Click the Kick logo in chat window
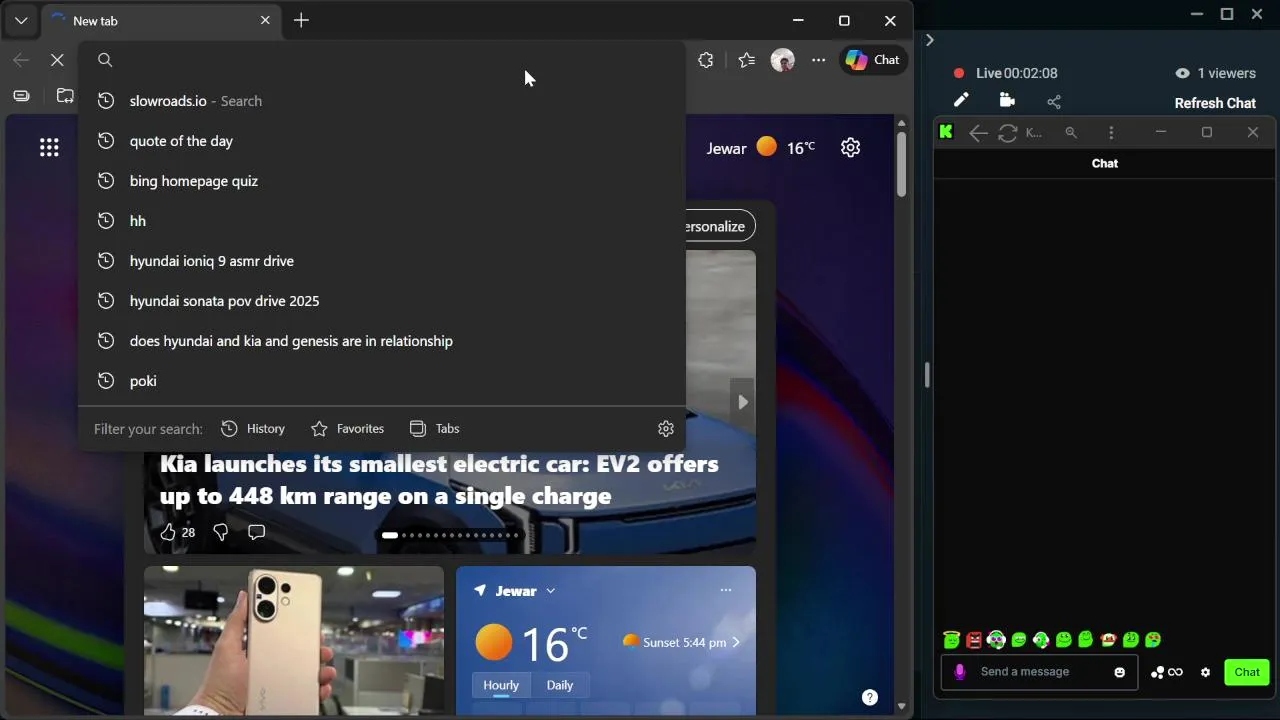The width and height of the screenshot is (1280, 720). [946, 132]
